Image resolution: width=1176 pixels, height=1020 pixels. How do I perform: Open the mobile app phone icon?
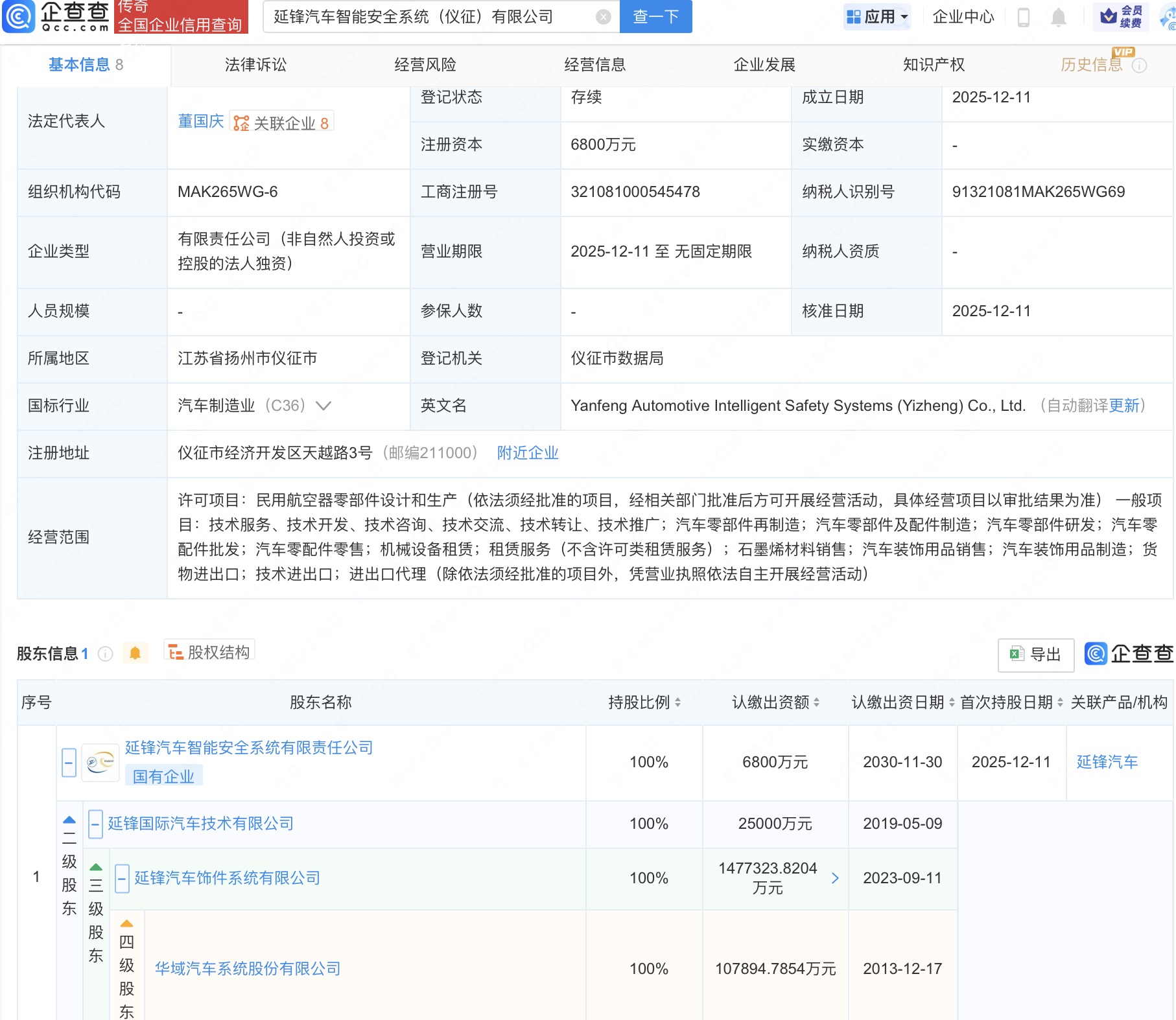coord(1024,17)
